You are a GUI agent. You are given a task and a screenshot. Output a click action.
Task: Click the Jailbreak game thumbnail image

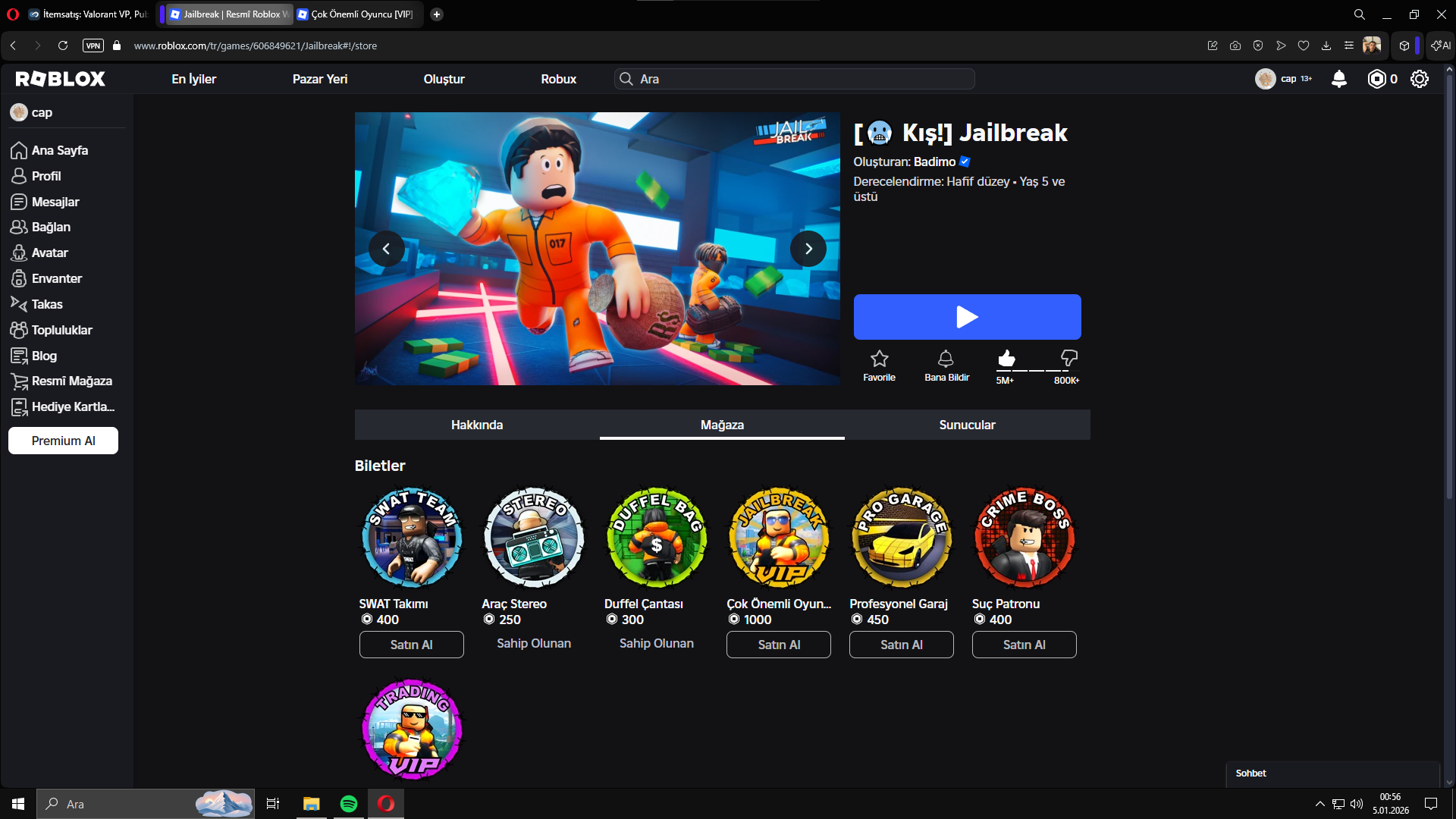click(x=598, y=249)
